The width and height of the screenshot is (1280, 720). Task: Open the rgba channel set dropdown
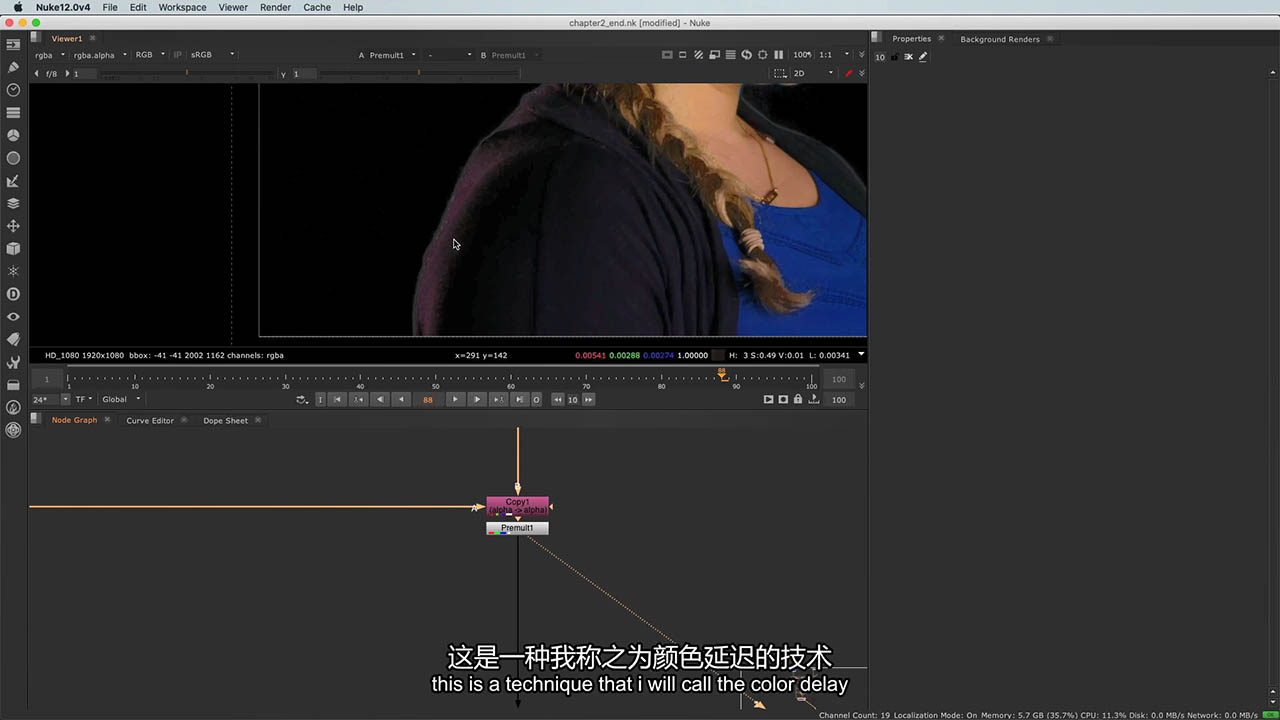click(49, 55)
